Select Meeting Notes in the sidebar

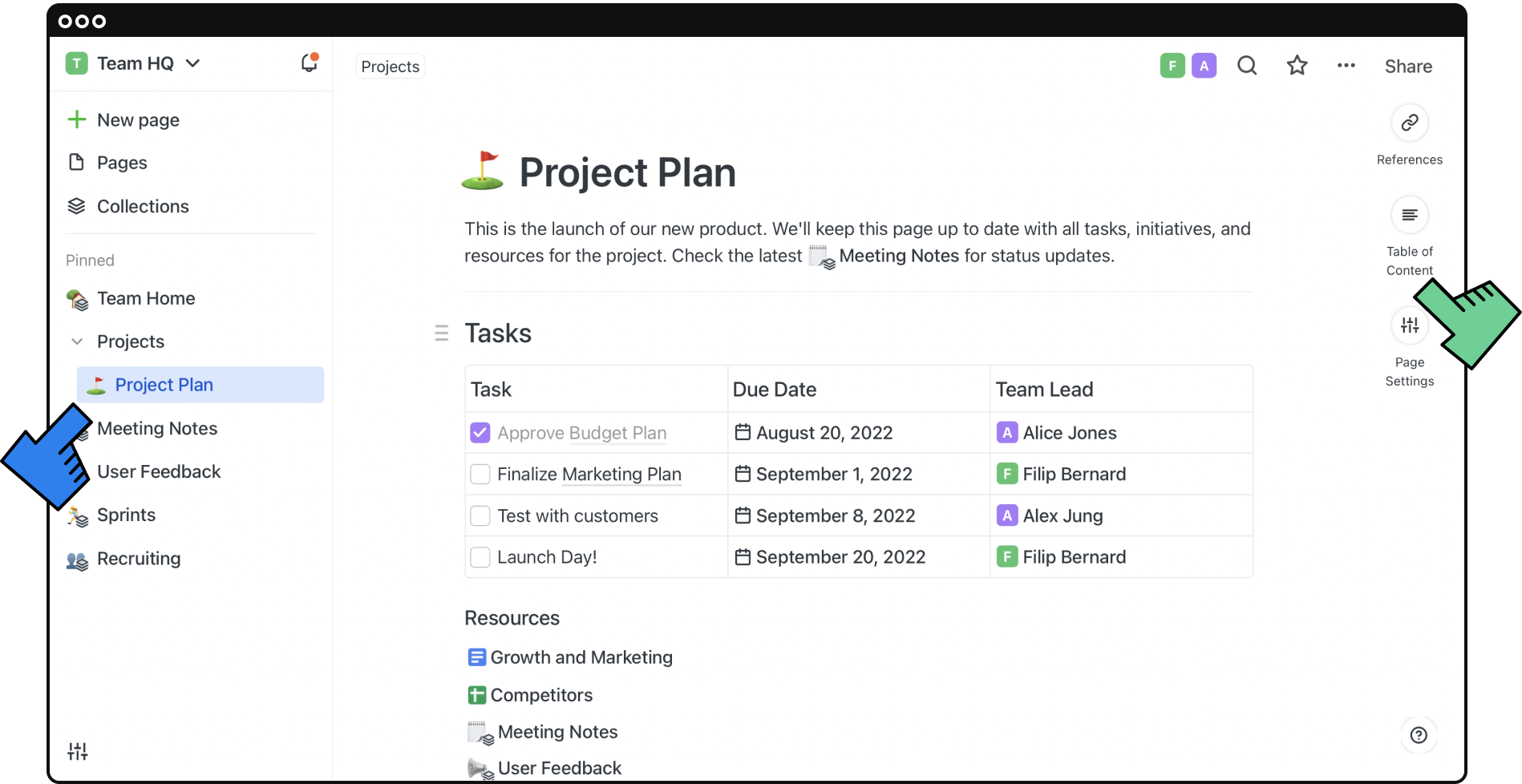point(157,428)
